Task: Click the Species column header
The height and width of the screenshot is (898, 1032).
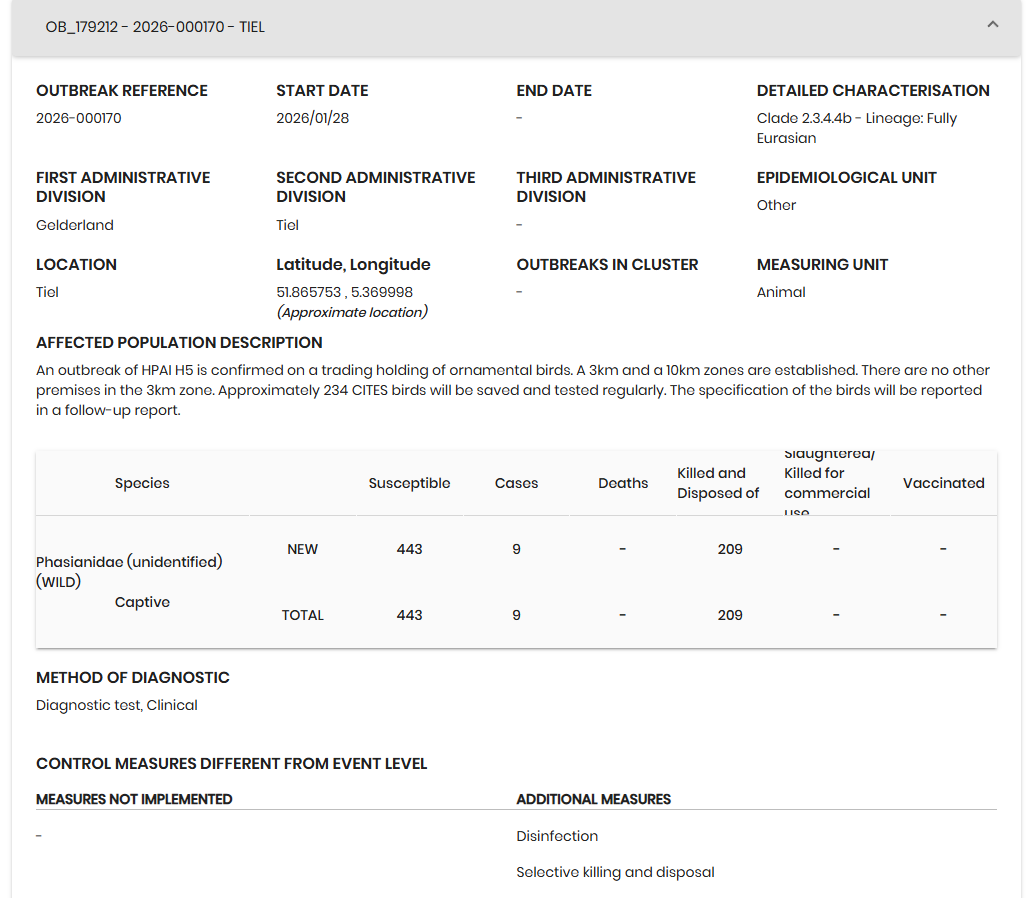Action: (x=142, y=483)
